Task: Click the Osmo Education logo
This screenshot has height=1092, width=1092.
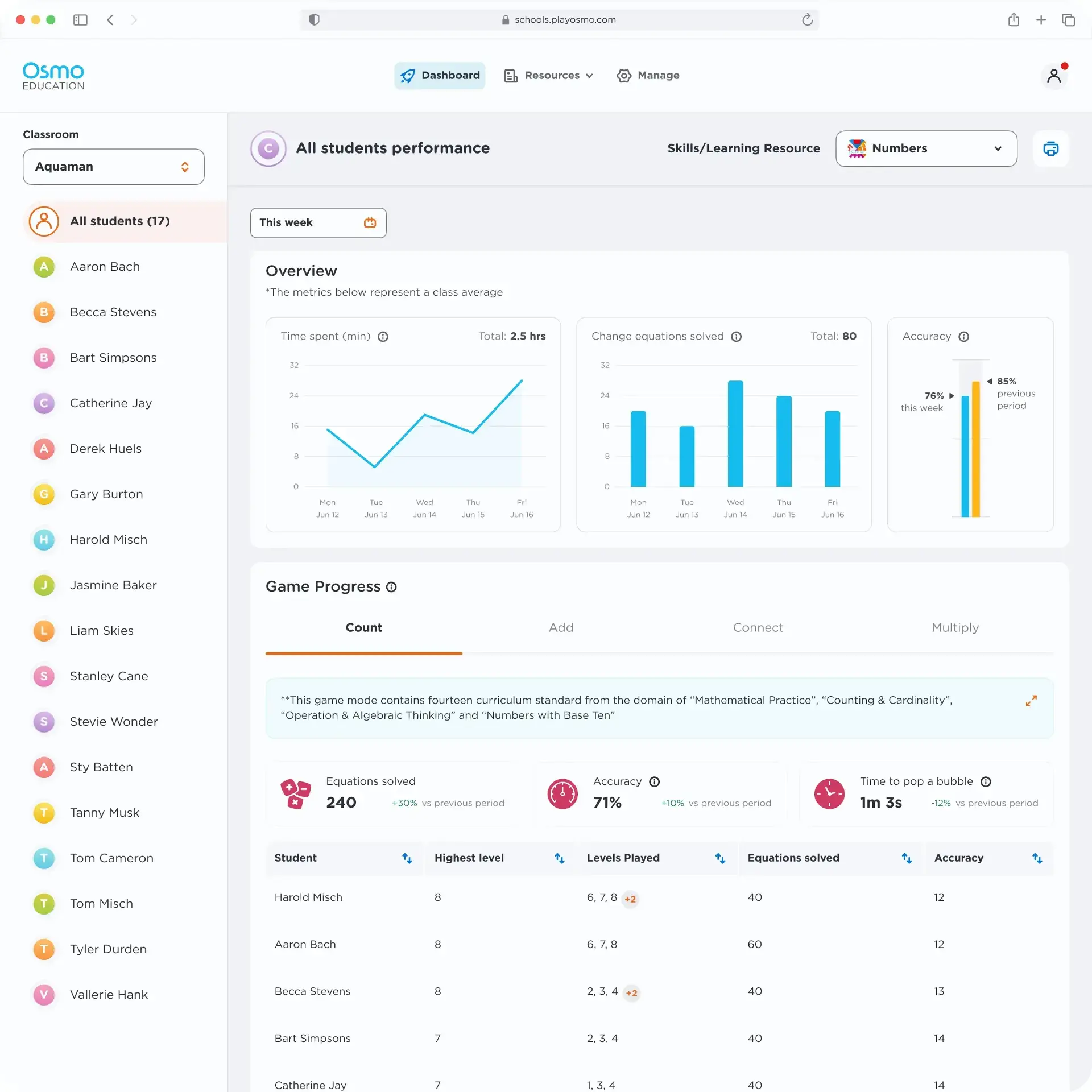Action: (x=53, y=76)
